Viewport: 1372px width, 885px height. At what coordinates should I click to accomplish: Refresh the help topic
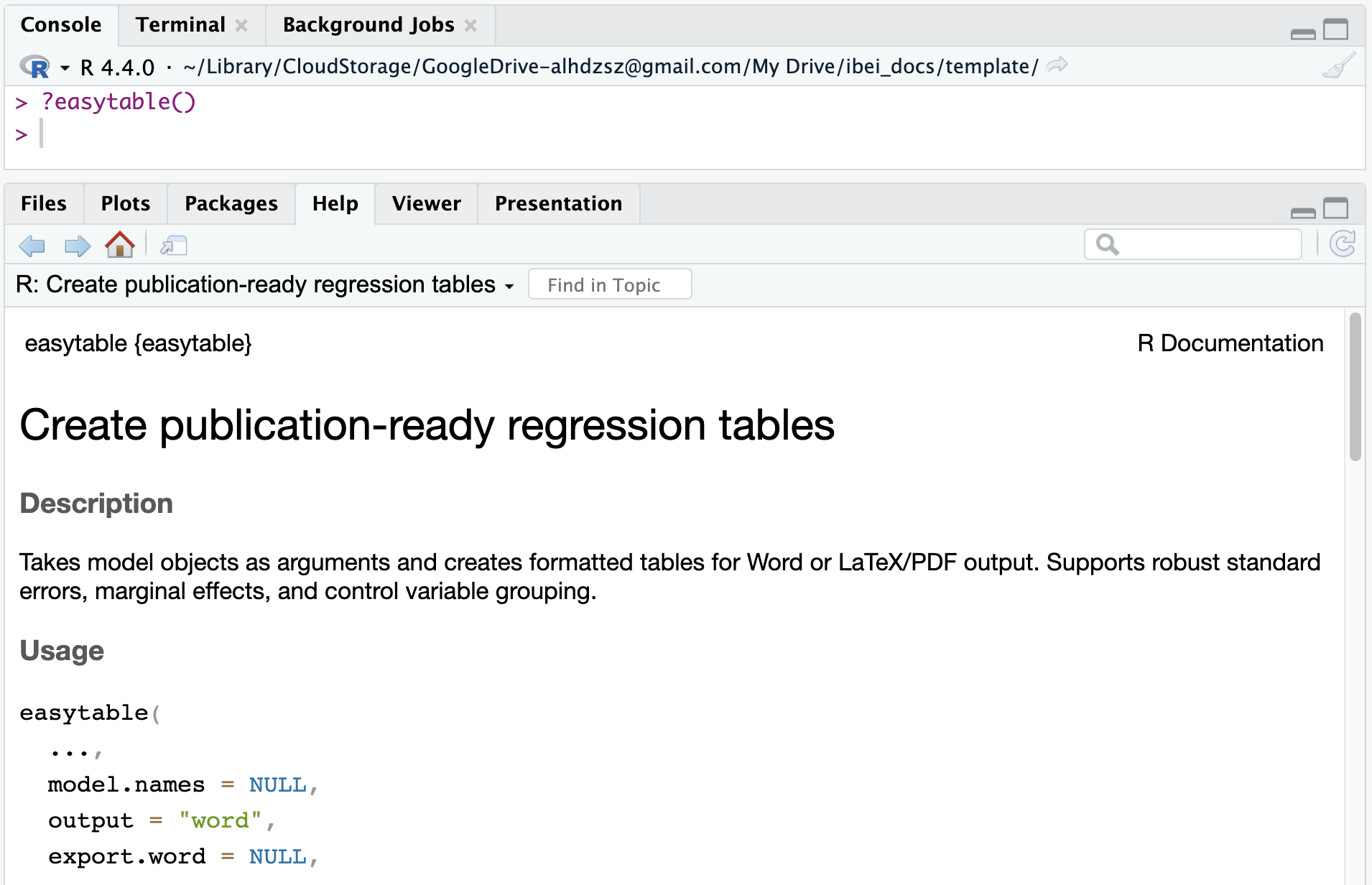pos(1342,244)
